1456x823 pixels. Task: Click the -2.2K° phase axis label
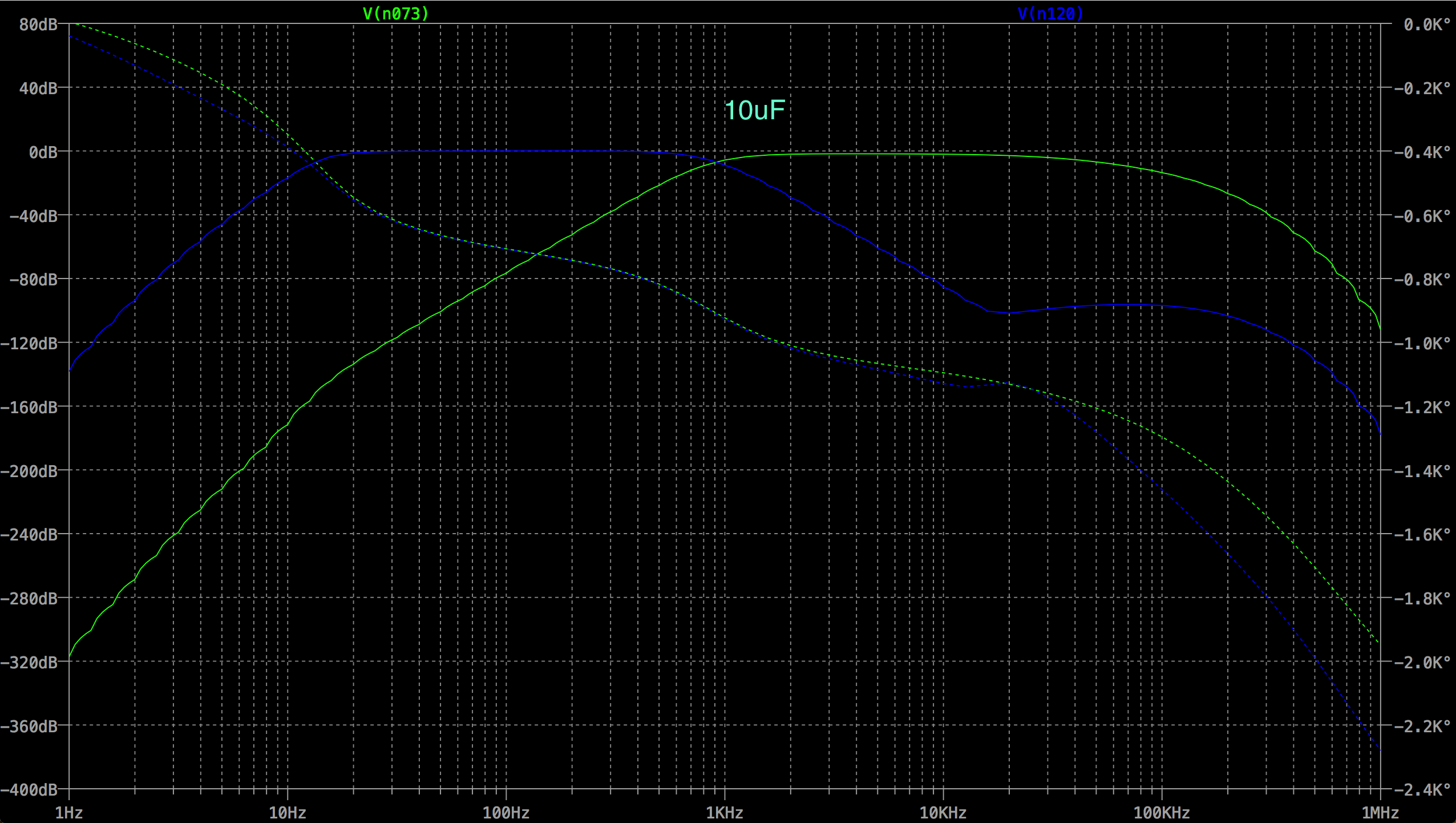click(1422, 727)
